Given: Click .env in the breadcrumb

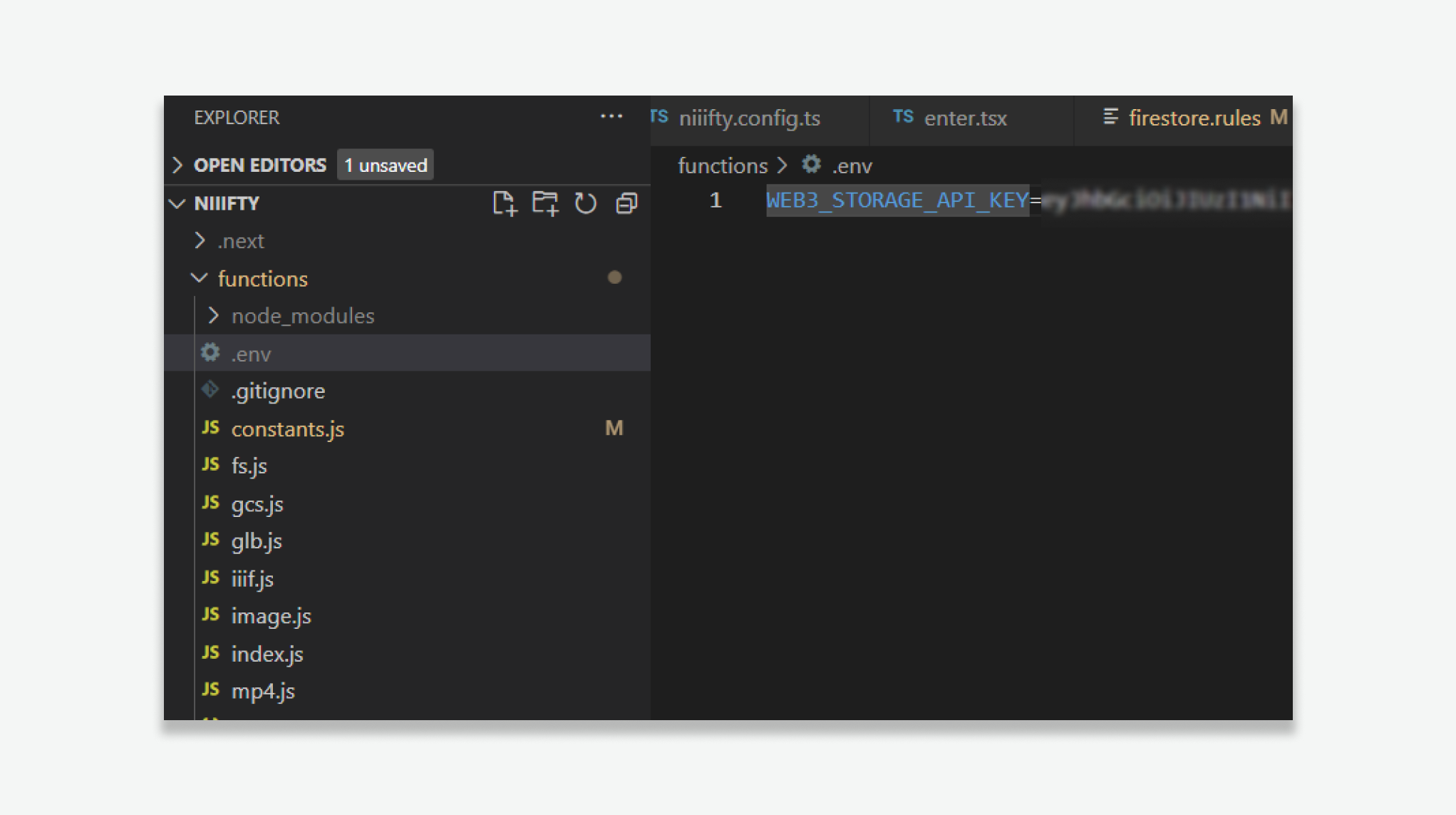Looking at the screenshot, I should point(852,166).
